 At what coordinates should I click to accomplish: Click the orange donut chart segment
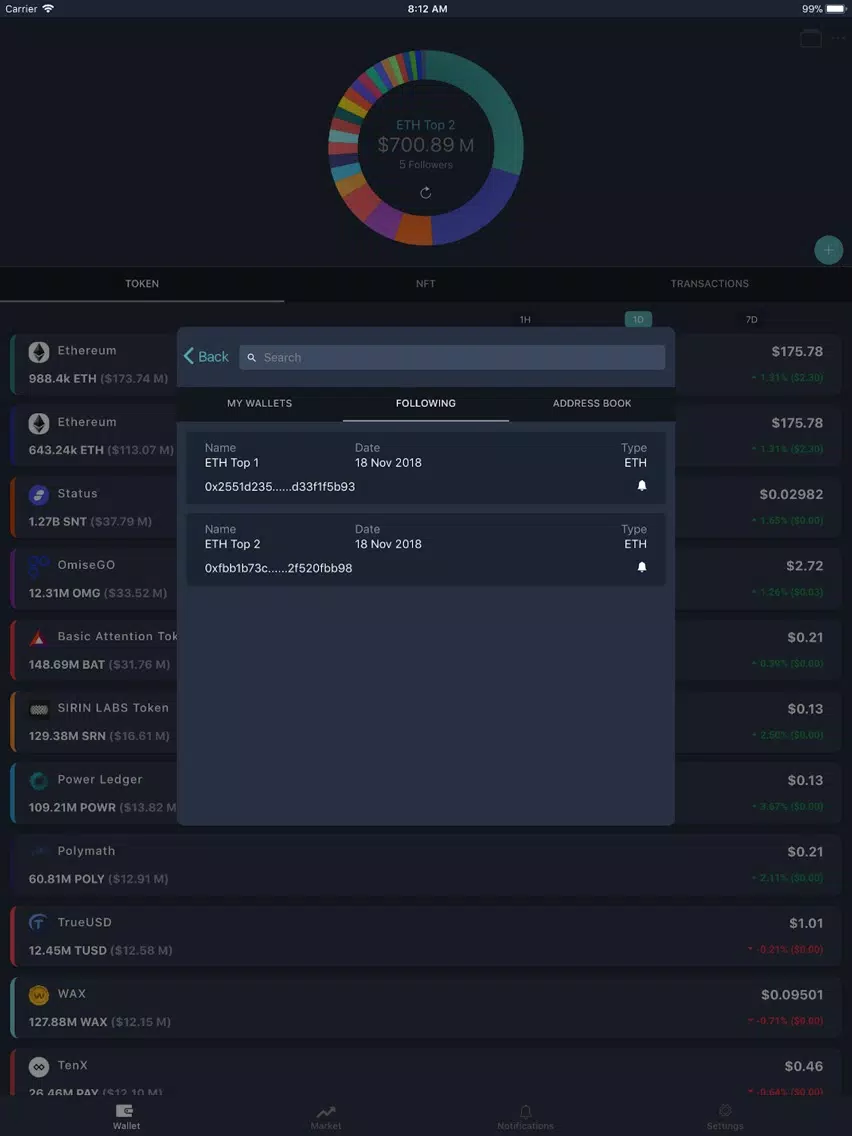click(x=414, y=230)
